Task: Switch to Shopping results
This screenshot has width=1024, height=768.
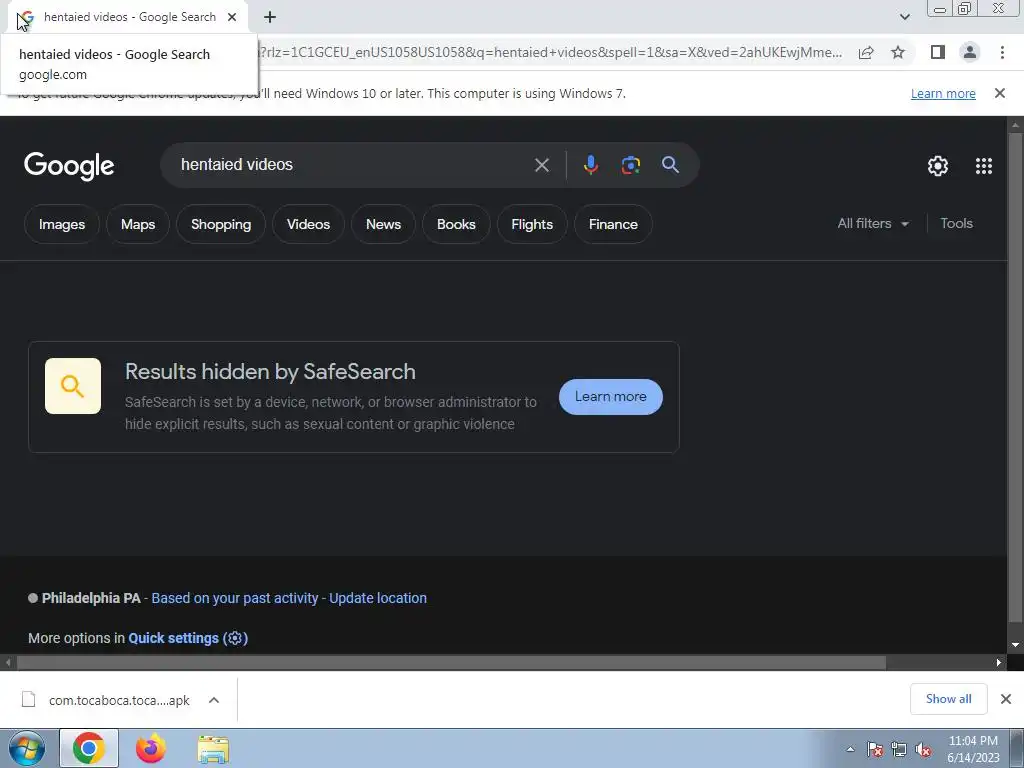Action: point(221,224)
